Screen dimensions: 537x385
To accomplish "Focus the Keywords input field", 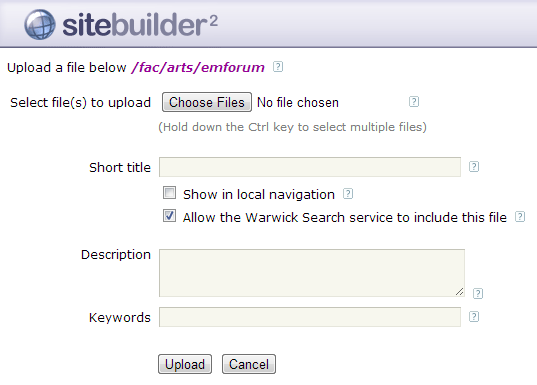I will pos(310,317).
